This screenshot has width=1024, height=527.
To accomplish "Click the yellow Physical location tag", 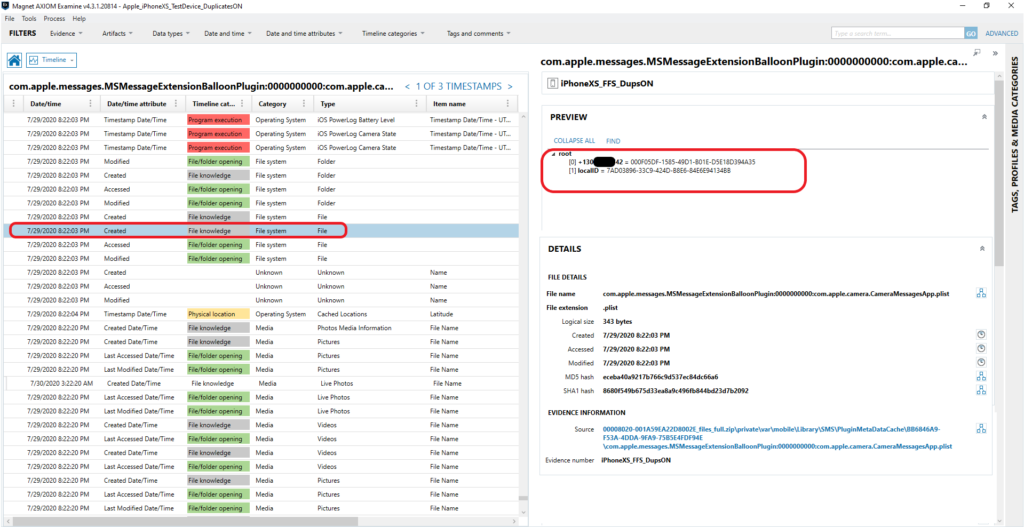I will point(218,314).
